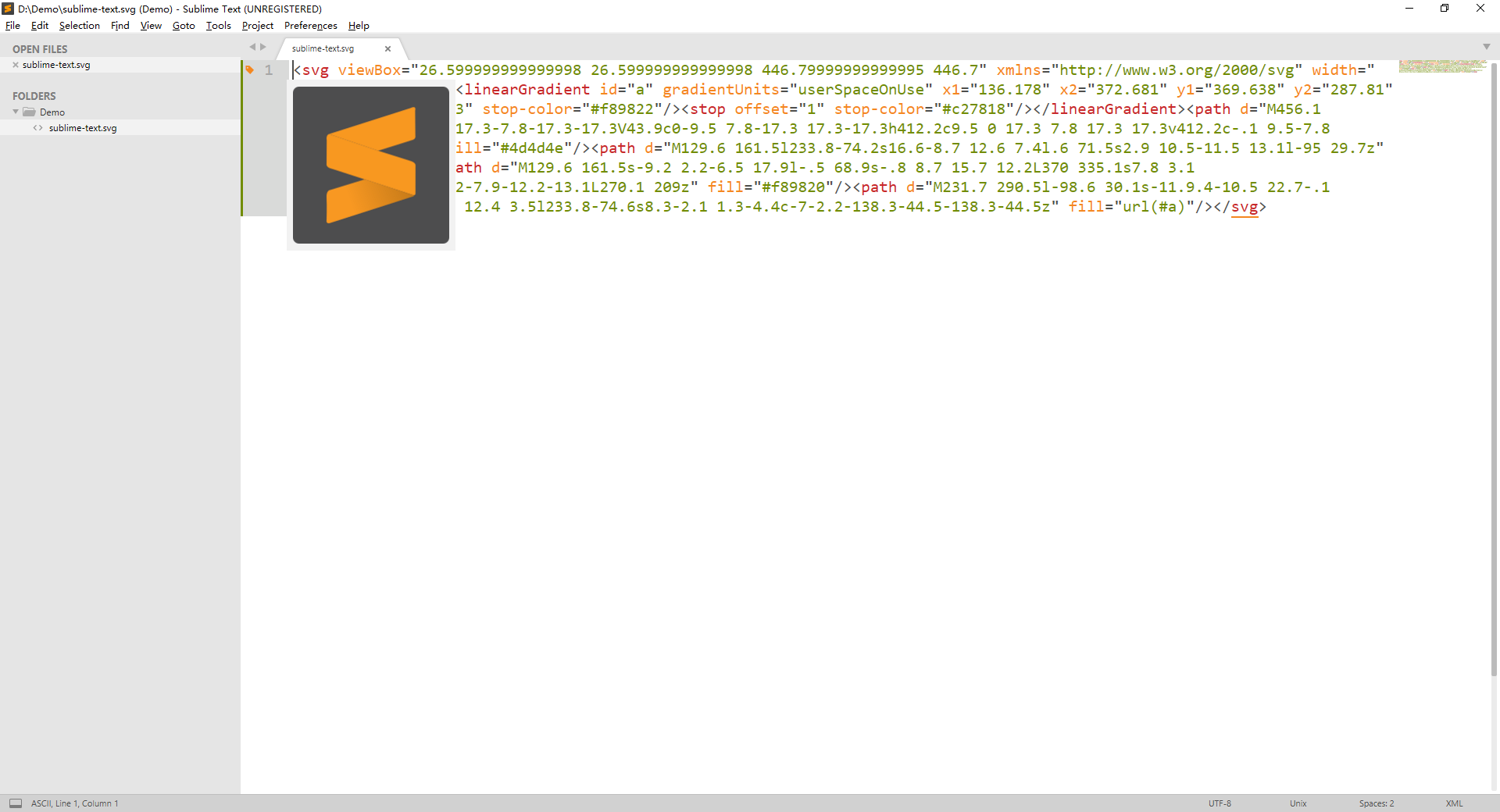Image resolution: width=1500 pixels, height=812 pixels.
Task: Open the Project menu
Action: pos(258,26)
